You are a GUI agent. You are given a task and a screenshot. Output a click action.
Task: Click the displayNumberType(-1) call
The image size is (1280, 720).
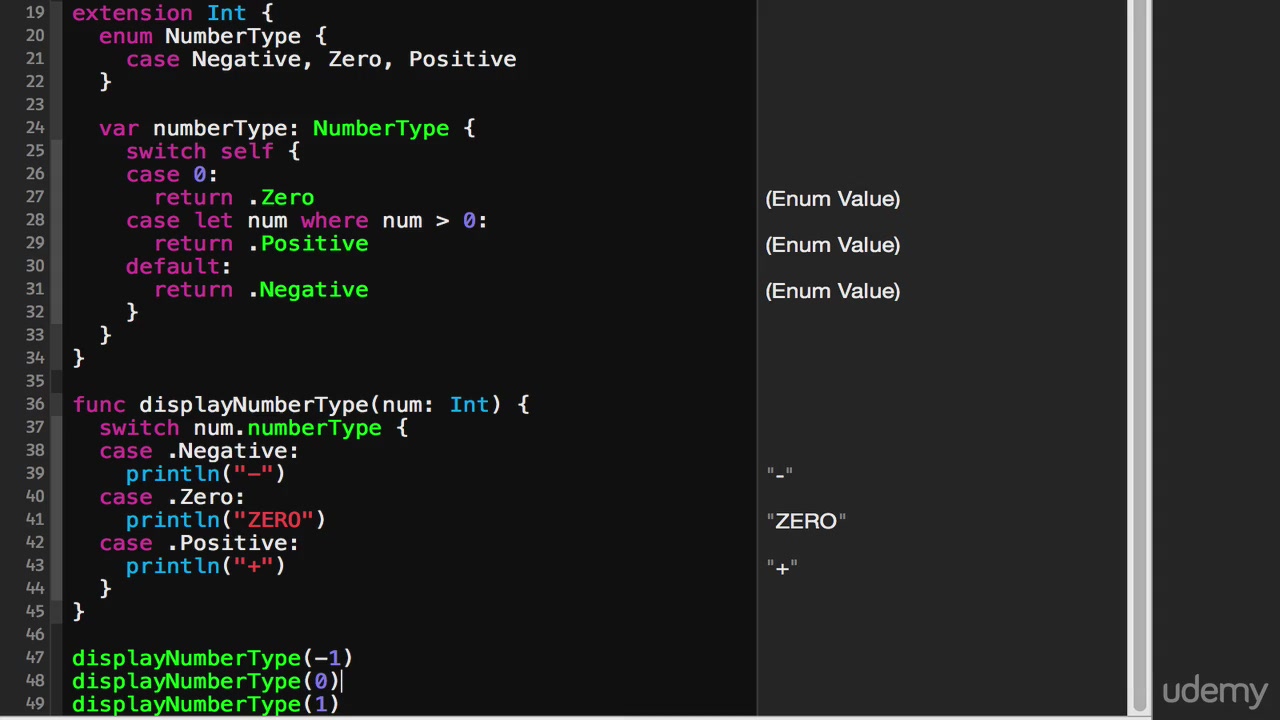point(212,658)
